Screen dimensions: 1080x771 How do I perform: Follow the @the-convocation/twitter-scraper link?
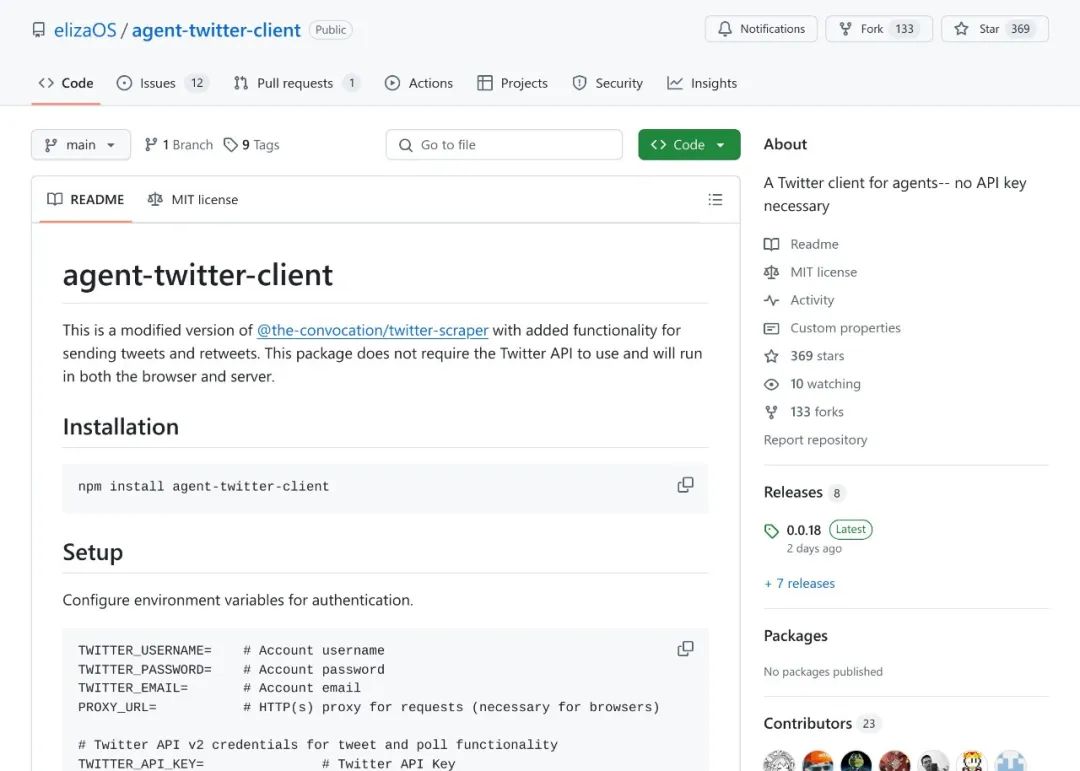pos(373,331)
